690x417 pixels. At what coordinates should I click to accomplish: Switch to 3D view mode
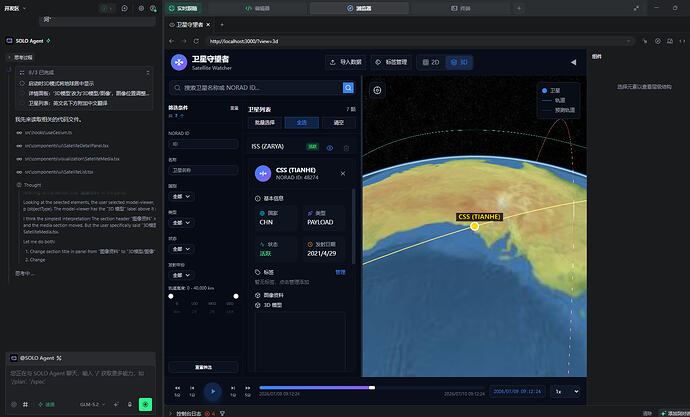pyautogui.click(x=459, y=62)
